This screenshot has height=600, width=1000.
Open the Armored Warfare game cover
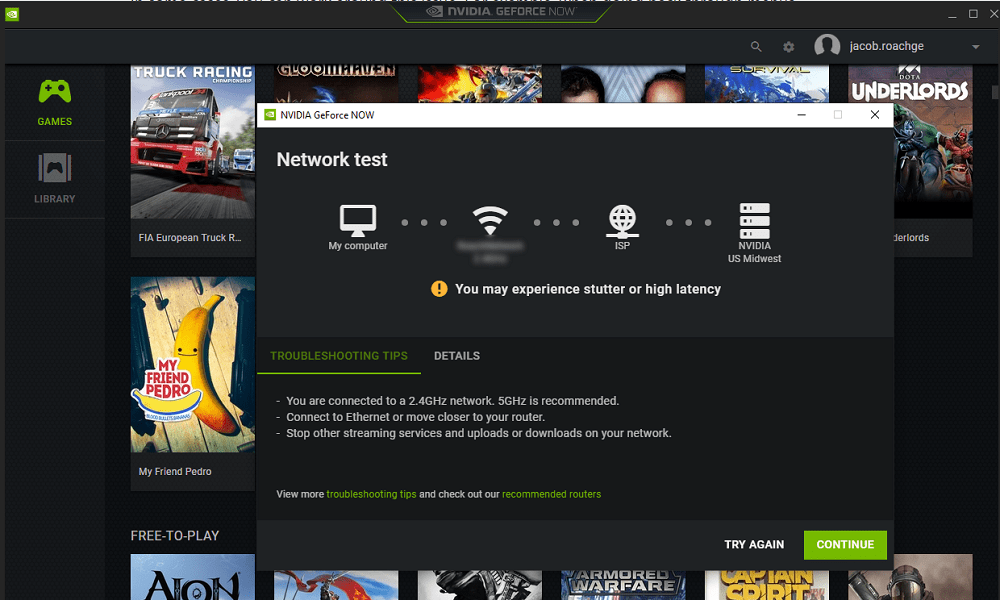[x=623, y=585]
